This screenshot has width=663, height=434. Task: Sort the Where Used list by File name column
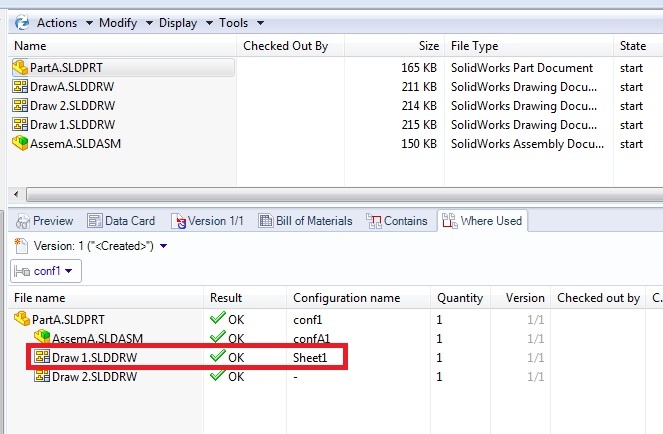106,298
